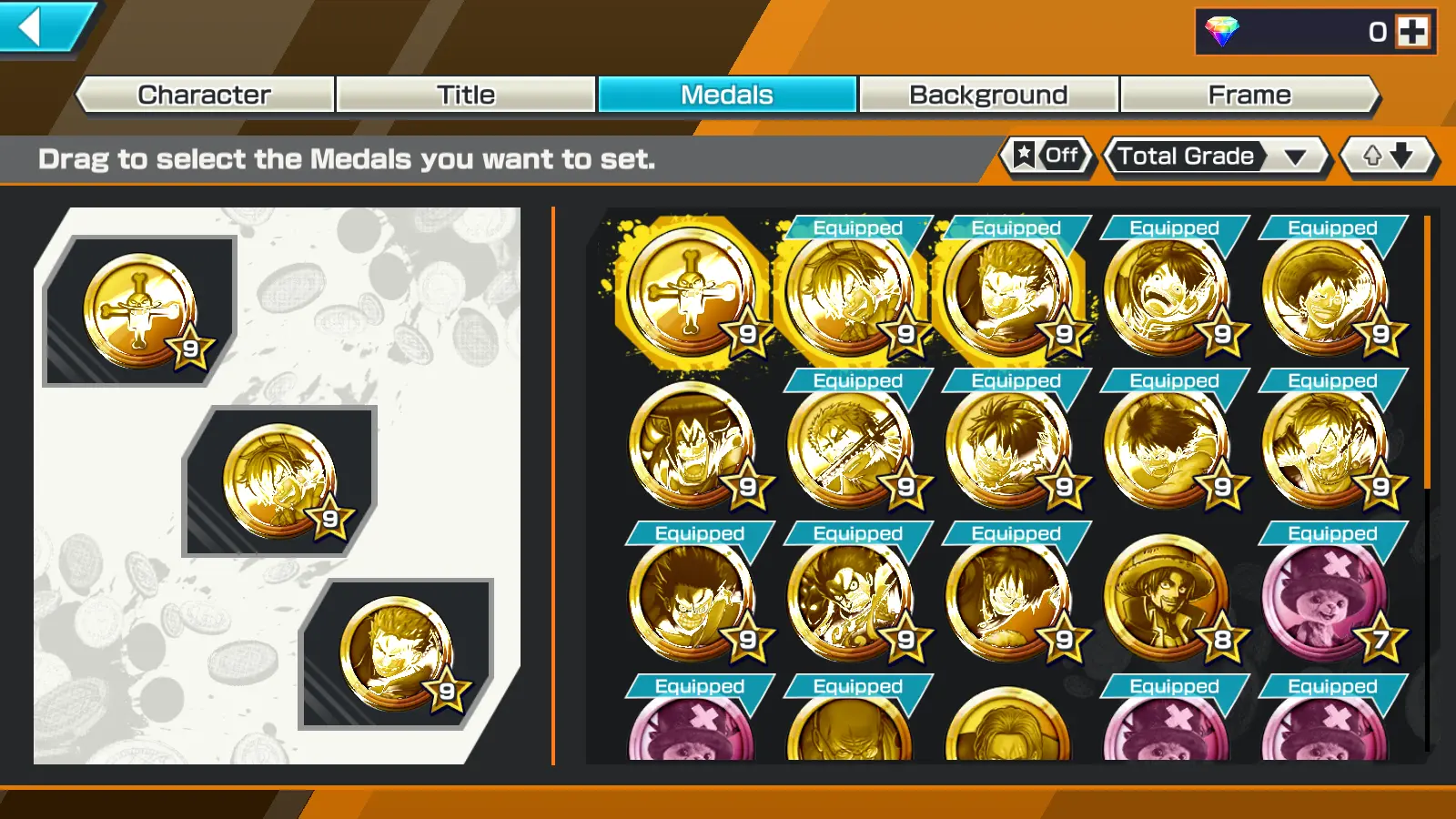Image resolution: width=1456 pixels, height=819 pixels.
Task: Pick the partially visible unequipped gold medal in bottom row
Action: click(x=1007, y=724)
